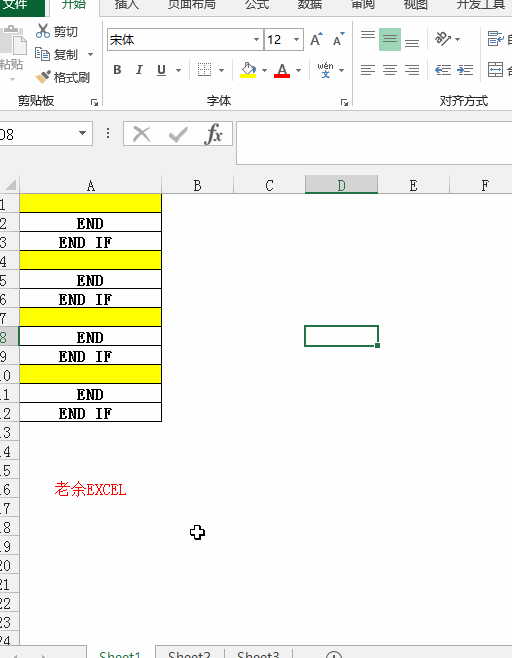This screenshot has height=658, width=512.
Task: Center text horizontally
Action: click(390, 70)
